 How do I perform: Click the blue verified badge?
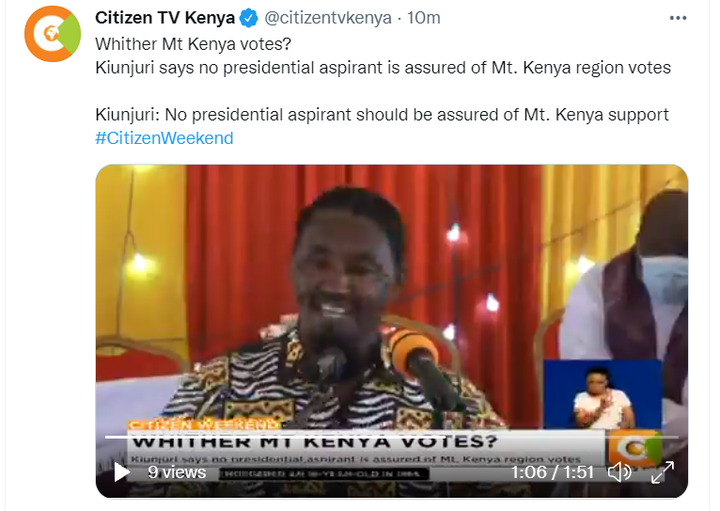(249, 18)
